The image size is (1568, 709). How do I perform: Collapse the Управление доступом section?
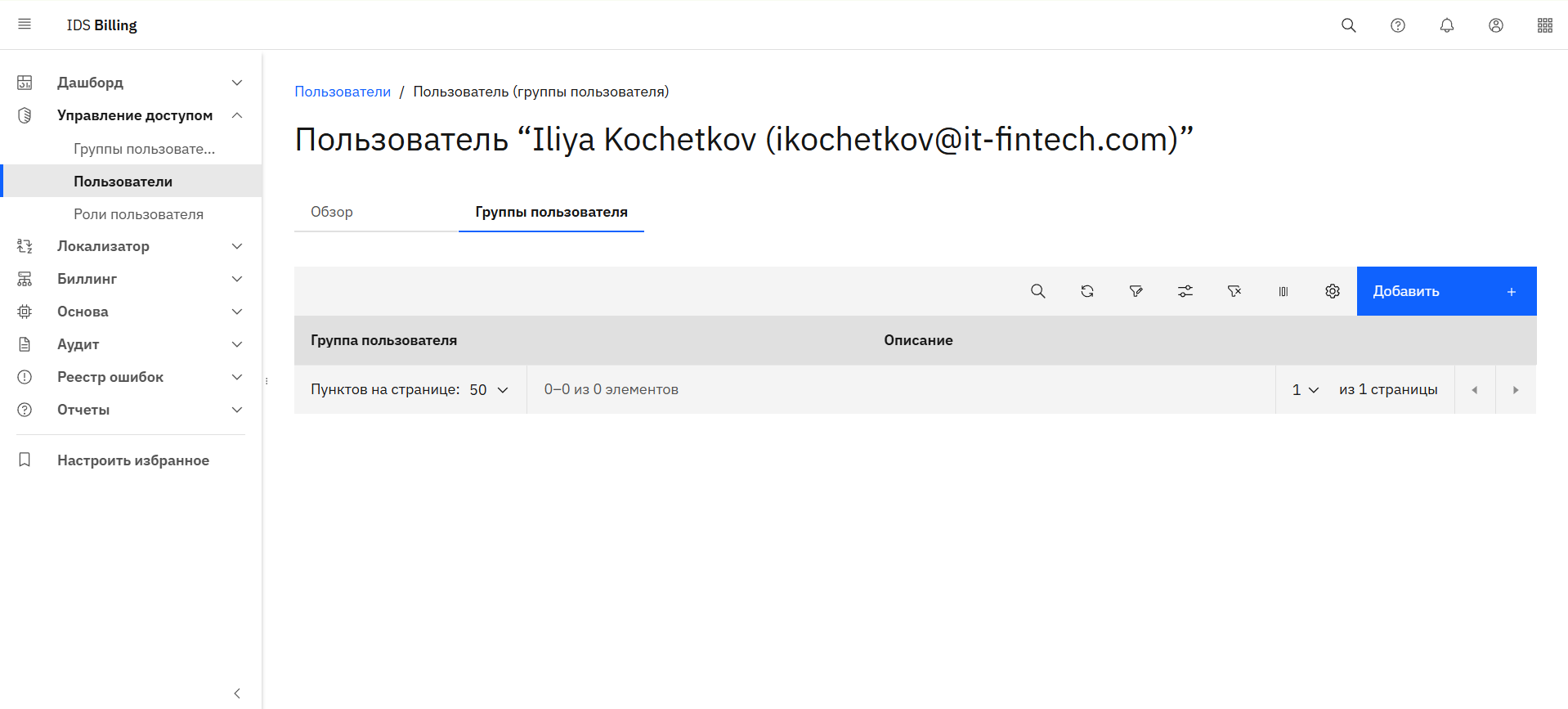tap(236, 115)
